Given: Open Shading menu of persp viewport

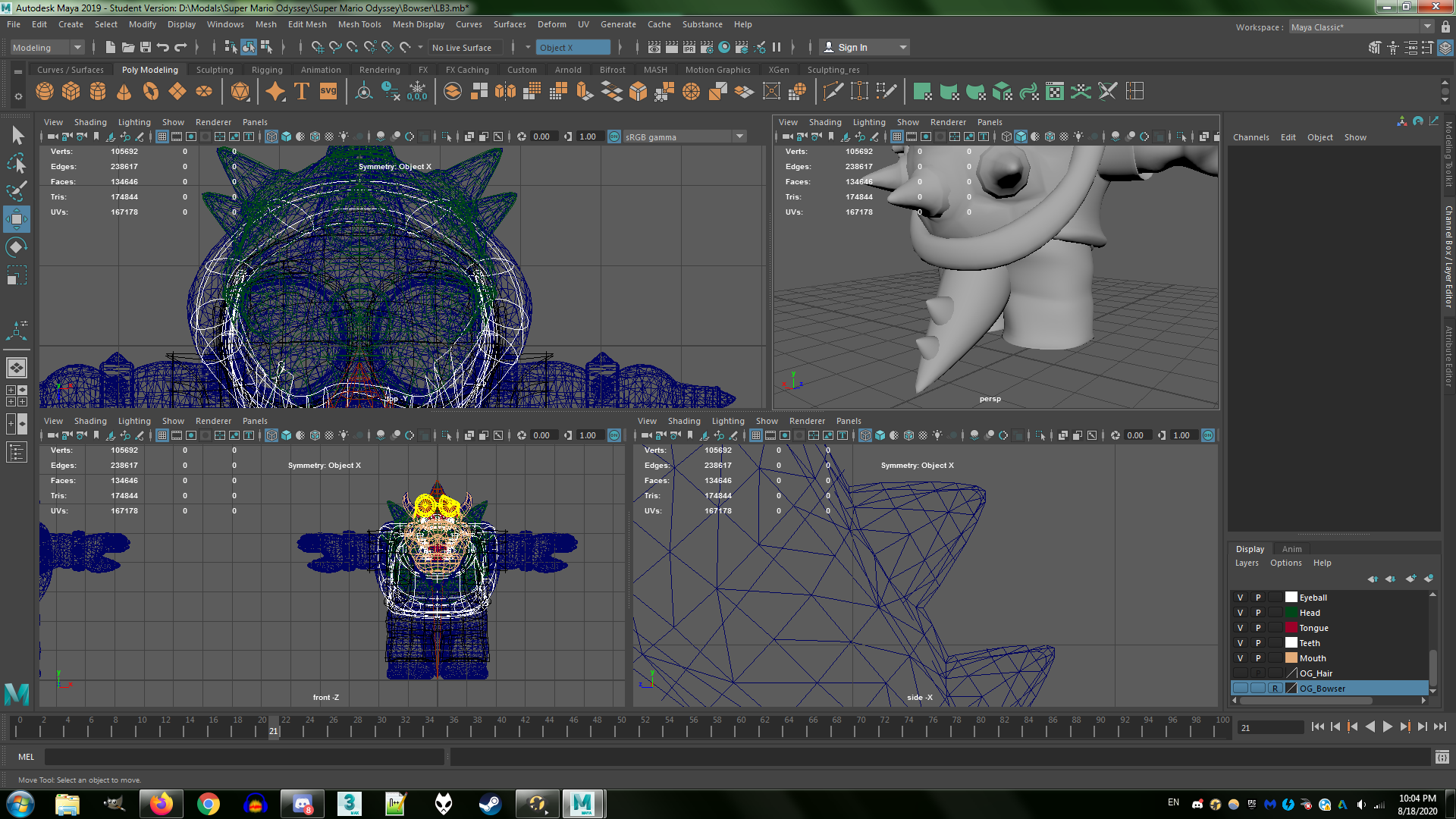Looking at the screenshot, I should tap(825, 122).
